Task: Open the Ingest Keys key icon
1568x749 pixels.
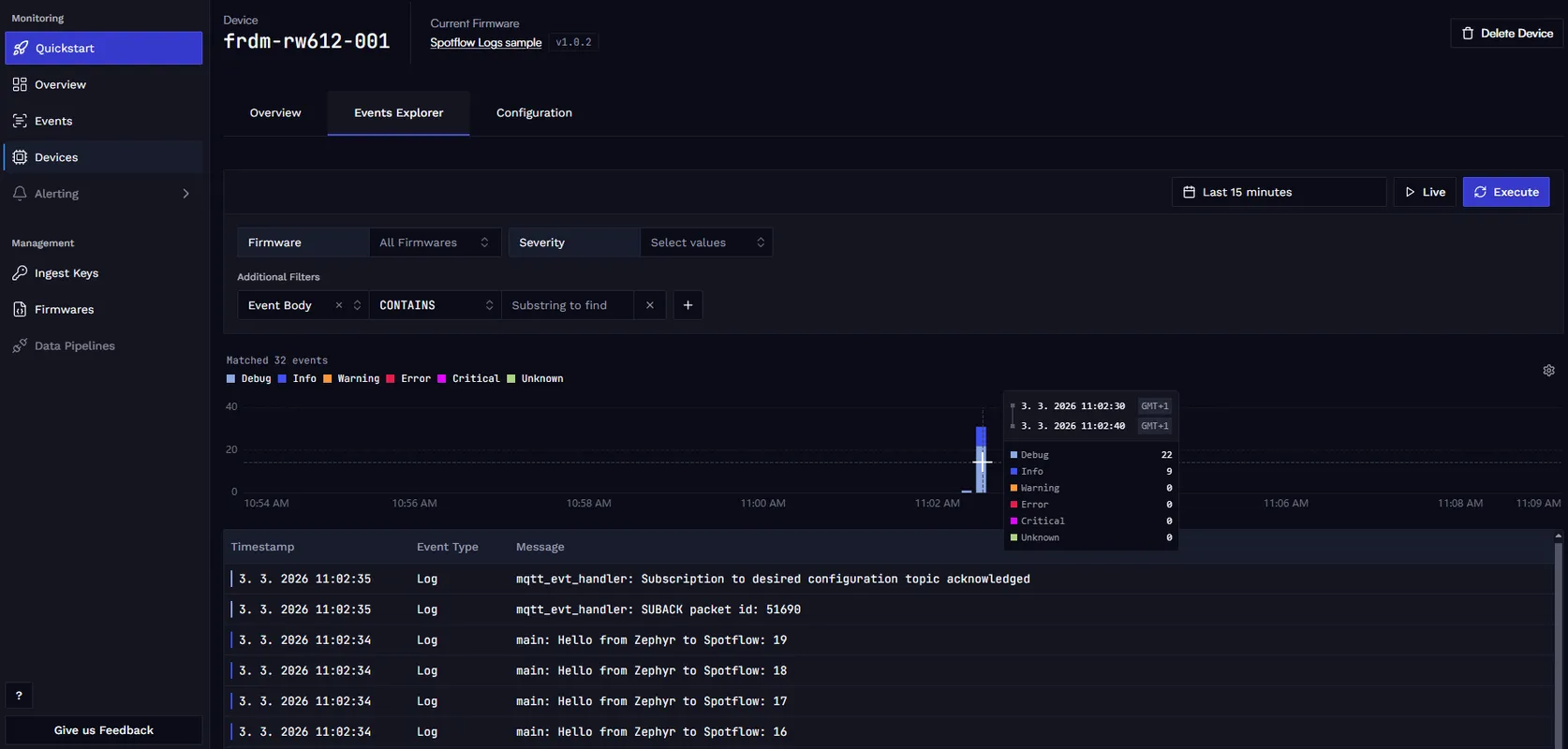Action: pos(20,273)
